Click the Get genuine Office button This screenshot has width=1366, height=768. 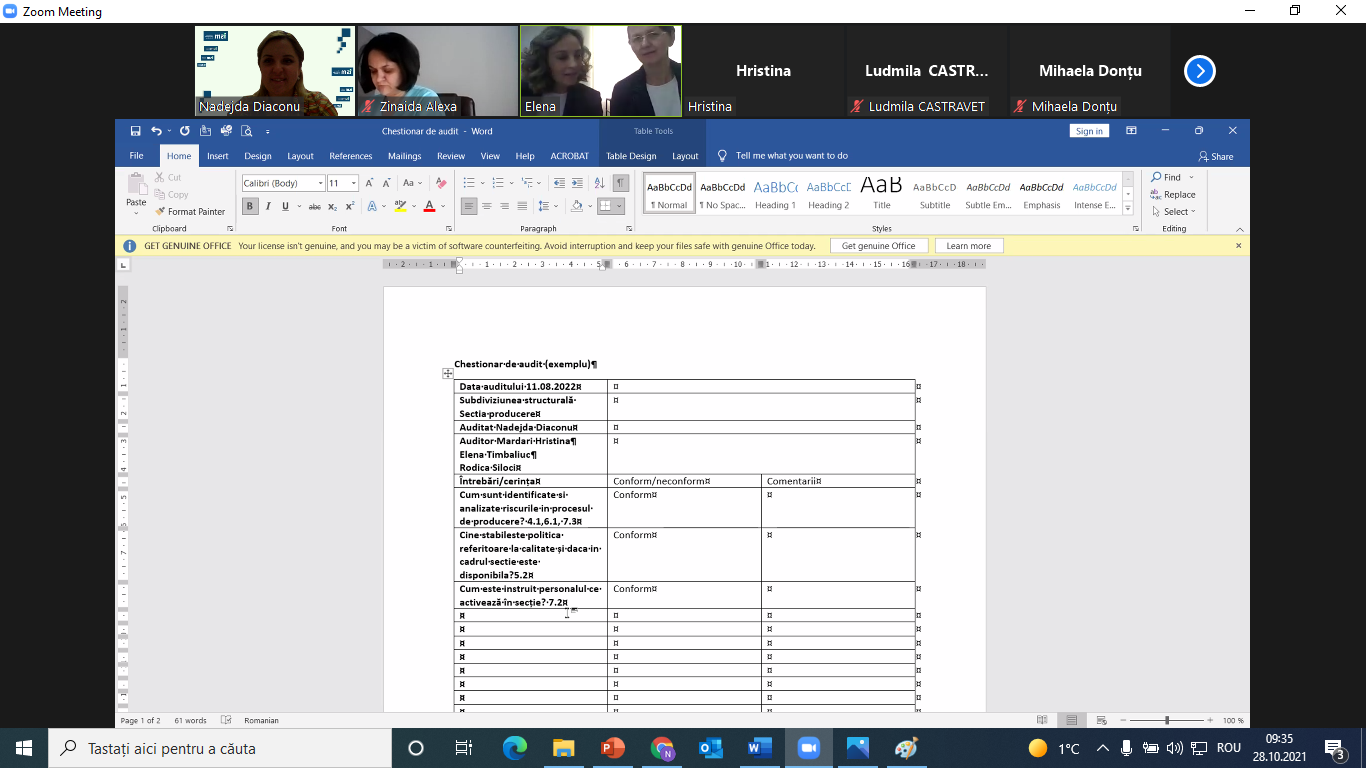[879, 246]
